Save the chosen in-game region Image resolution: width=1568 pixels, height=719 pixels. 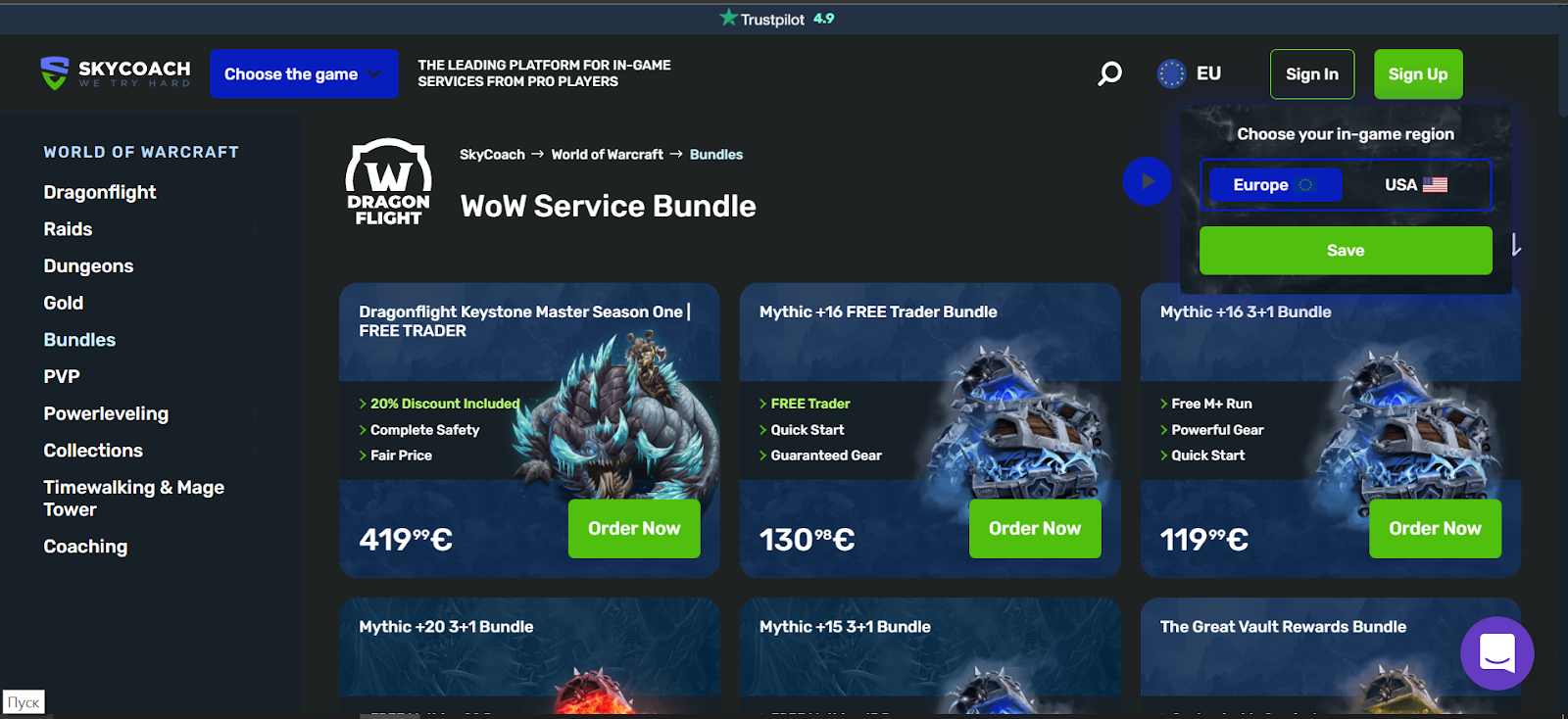tap(1346, 251)
